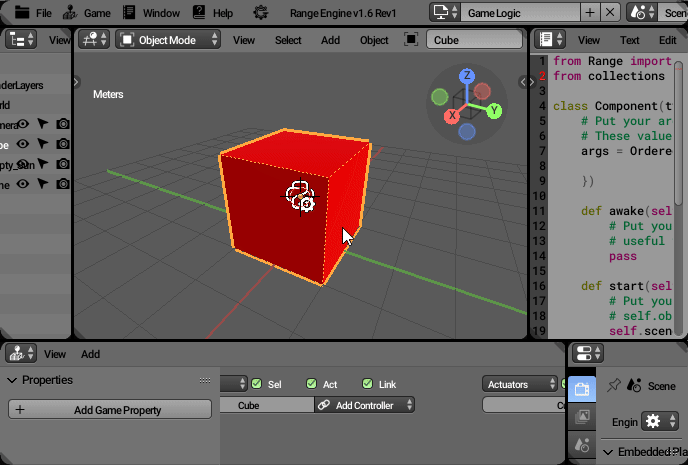Viewport: 688px width, 465px height.
Task: Collapse the Properties panel section
Action: [13, 380]
